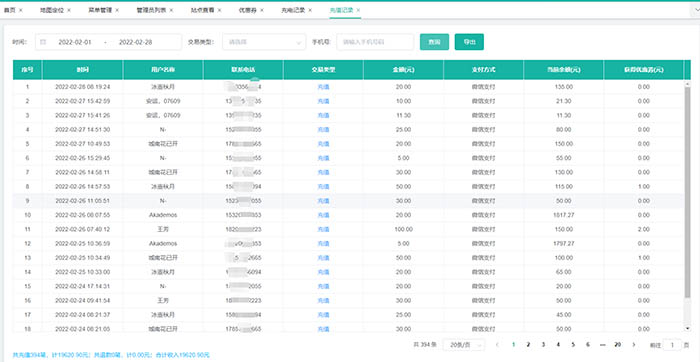The image size is (700, 362).
Task: Switch to the 优惠券 tab
Action: click(248, 10)
